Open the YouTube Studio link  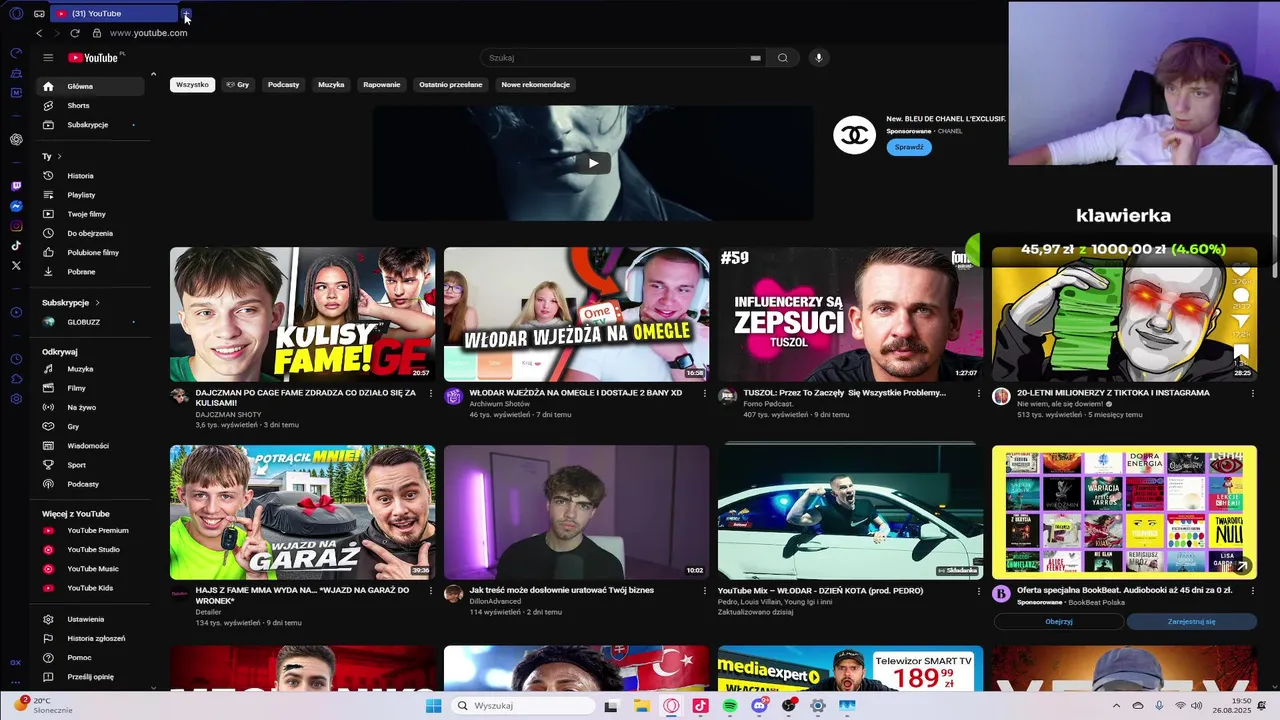point(90,550)
